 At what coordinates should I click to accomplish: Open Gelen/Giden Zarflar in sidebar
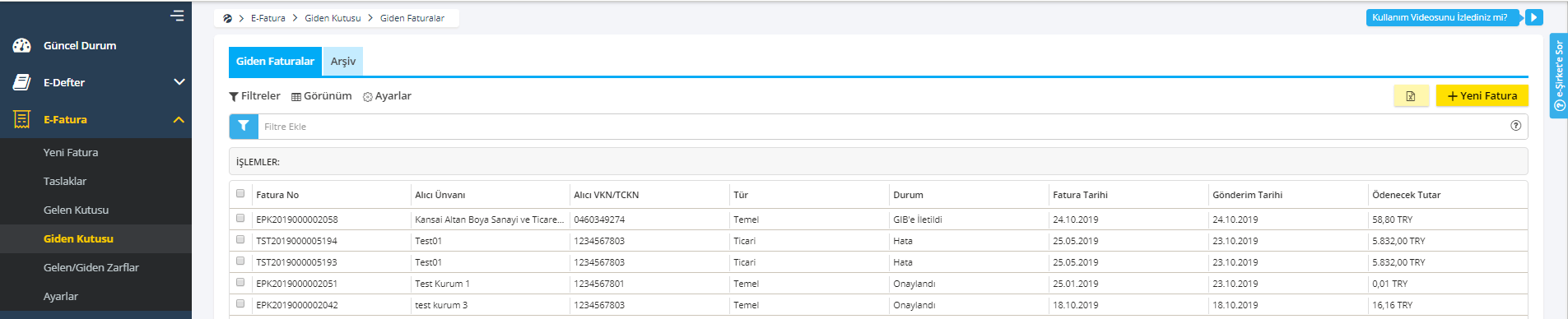(91, 267)
